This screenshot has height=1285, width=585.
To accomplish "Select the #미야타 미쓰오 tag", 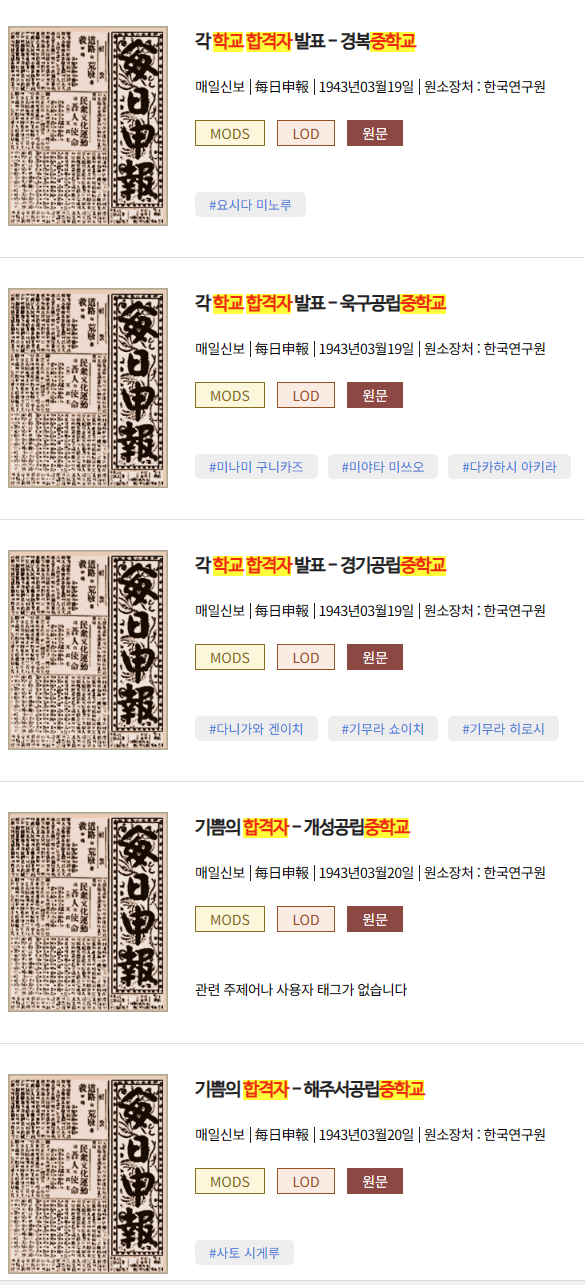I will tap(383, 467).
